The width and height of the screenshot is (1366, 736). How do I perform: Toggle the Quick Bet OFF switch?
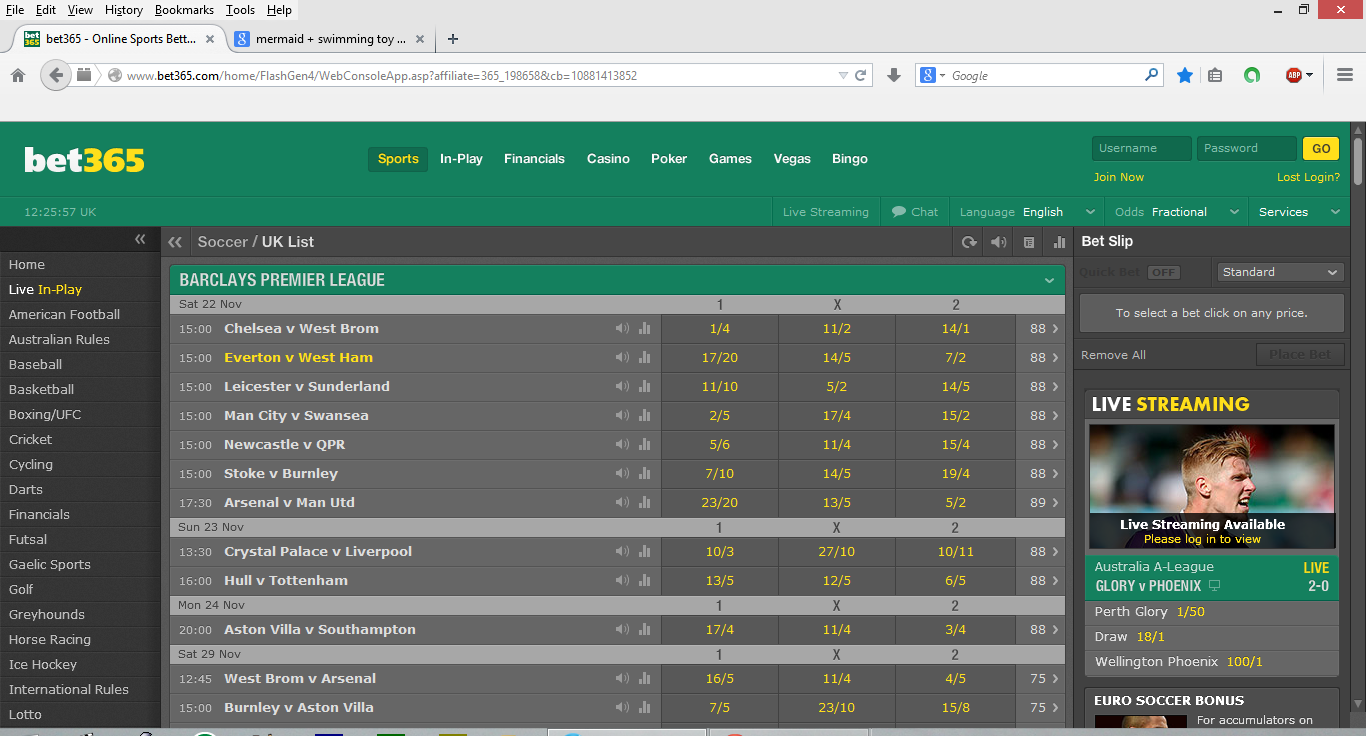coord(1163,272)
